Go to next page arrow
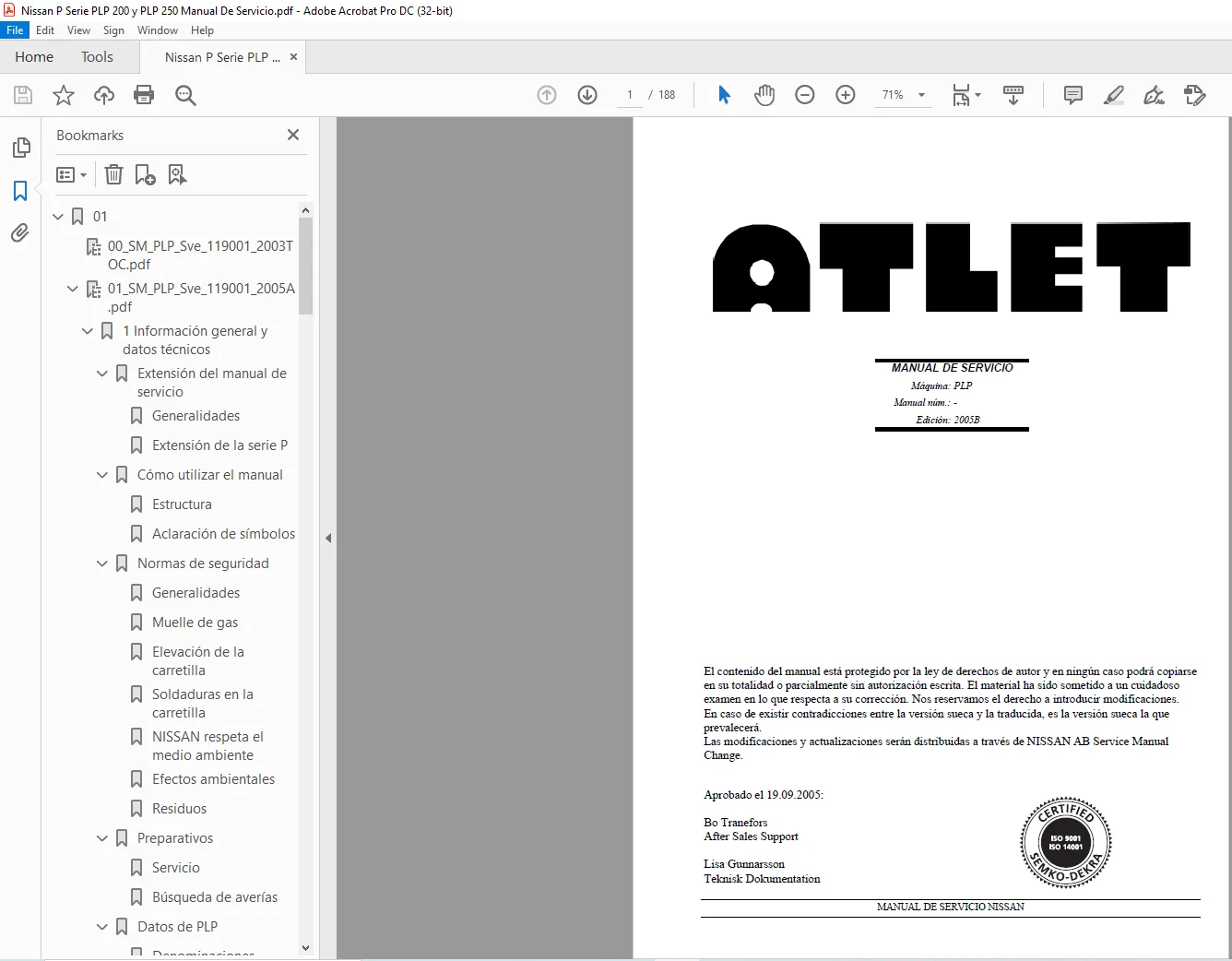The width and height of the screenshot is (1232, 961). (587, 95)
